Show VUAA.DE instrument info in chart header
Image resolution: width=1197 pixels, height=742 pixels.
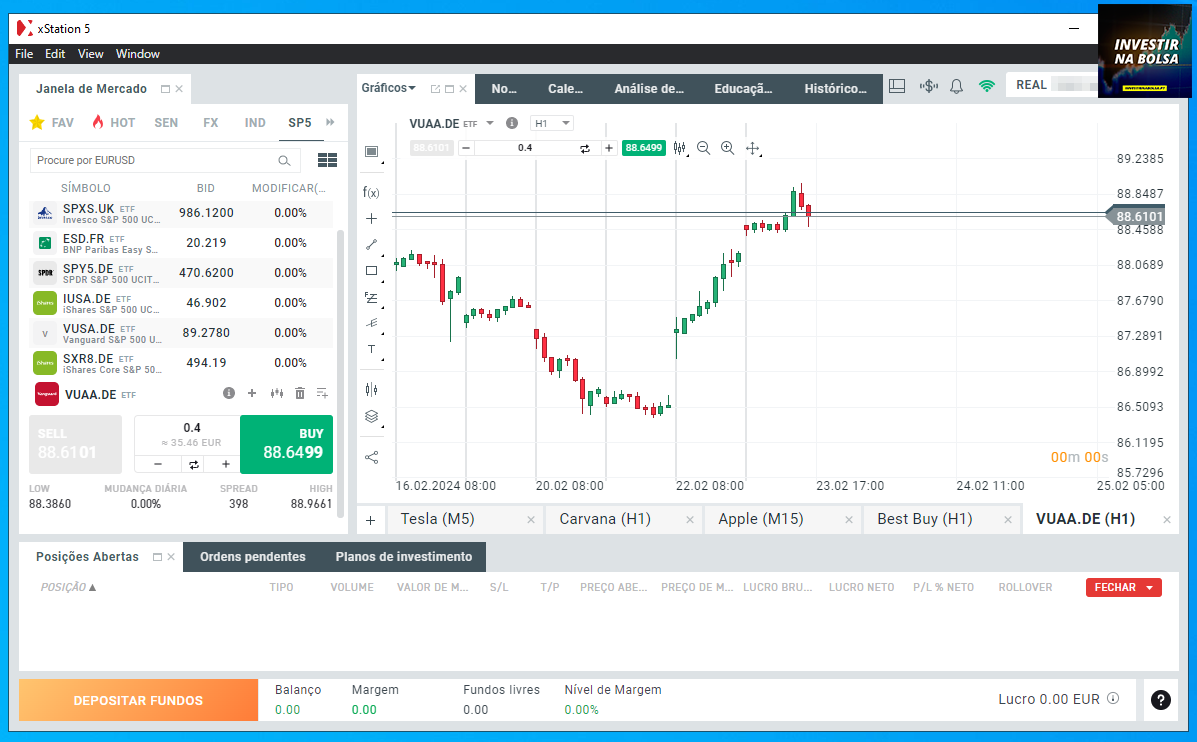(512, 123)
